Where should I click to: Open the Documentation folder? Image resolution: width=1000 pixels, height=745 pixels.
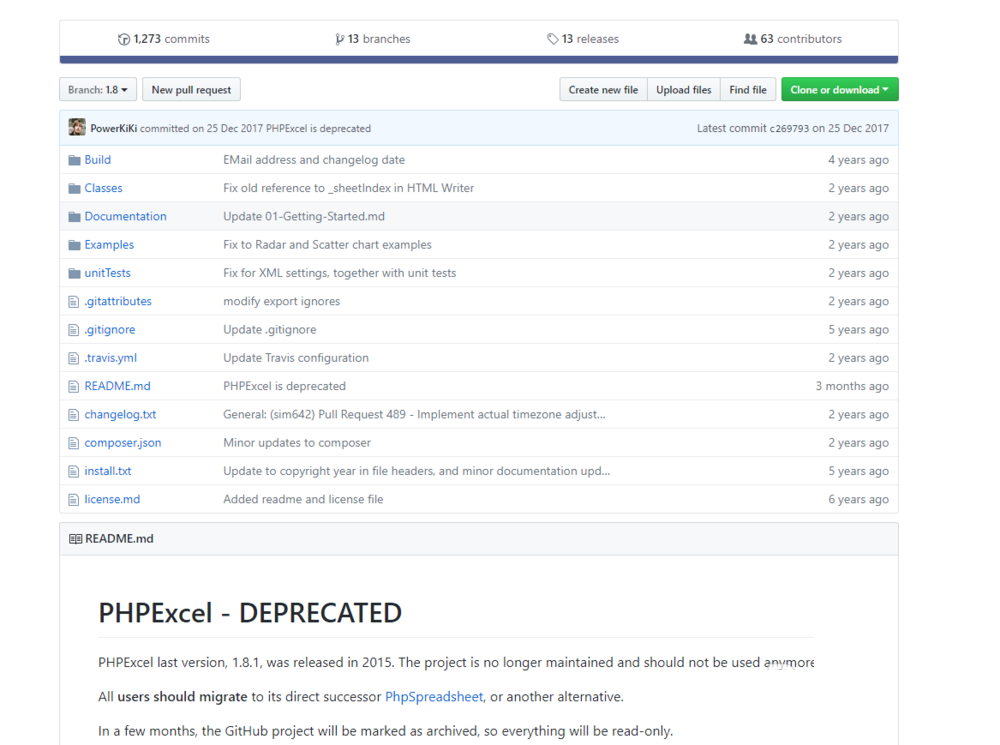pyautogui.click(x=125, y=217)
